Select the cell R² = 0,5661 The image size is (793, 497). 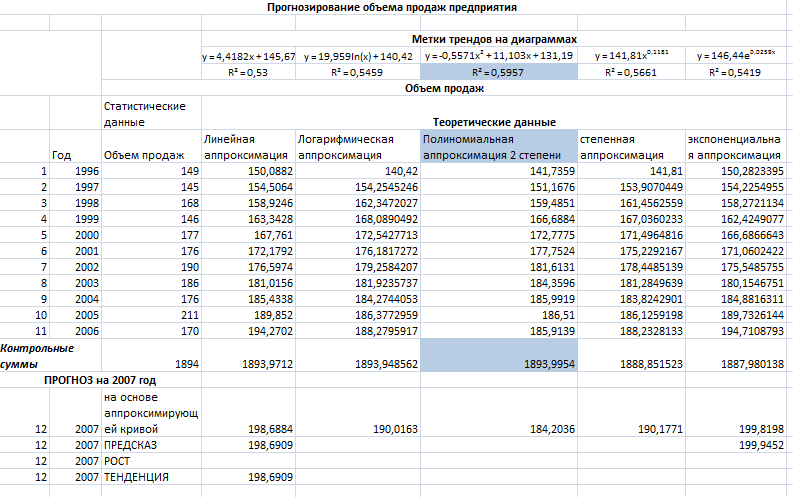tap(631, 72)
